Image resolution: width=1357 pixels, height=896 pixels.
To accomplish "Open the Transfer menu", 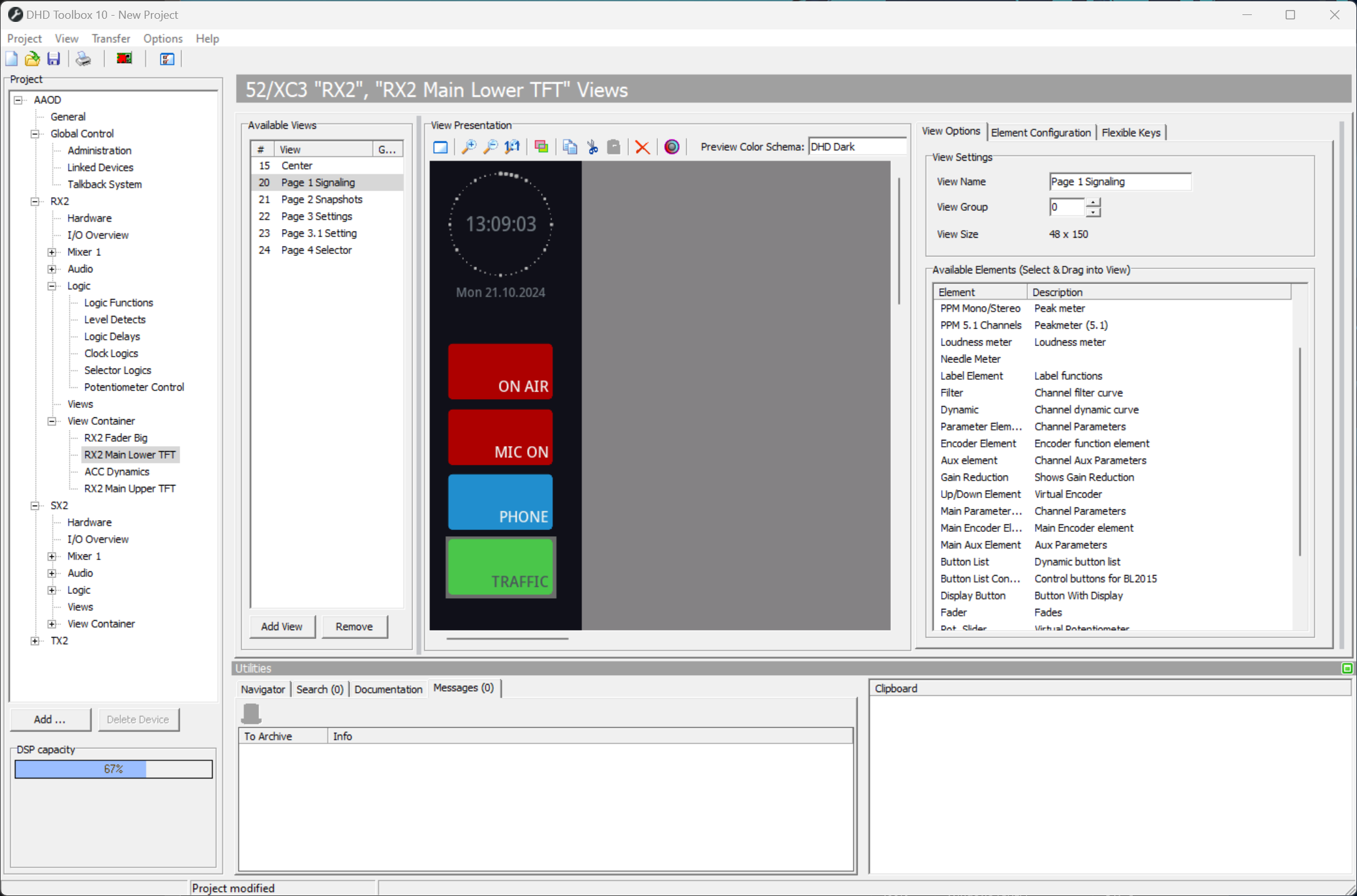I will click(x=111, y=38).
